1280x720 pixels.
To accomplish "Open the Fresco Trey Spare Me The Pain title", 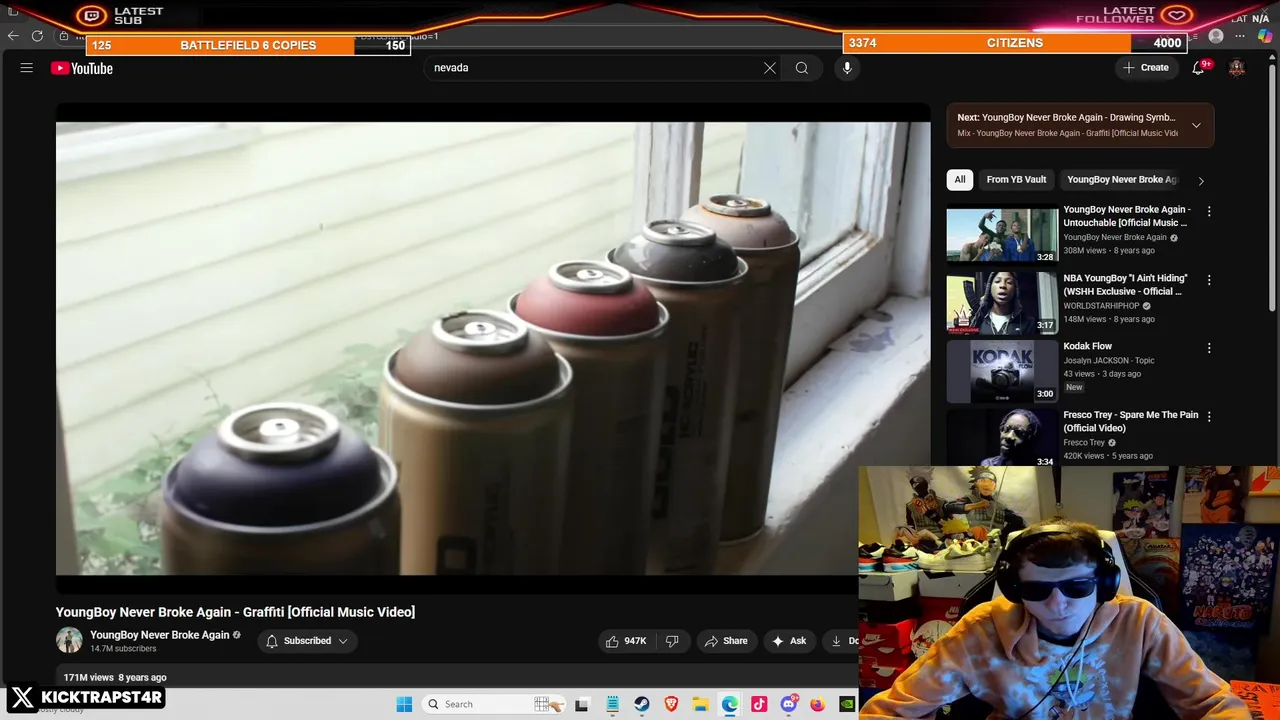I will [1130, 421].
